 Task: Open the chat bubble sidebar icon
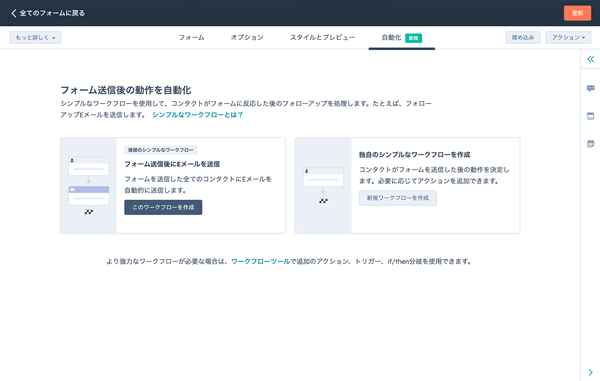coord(590,88)
